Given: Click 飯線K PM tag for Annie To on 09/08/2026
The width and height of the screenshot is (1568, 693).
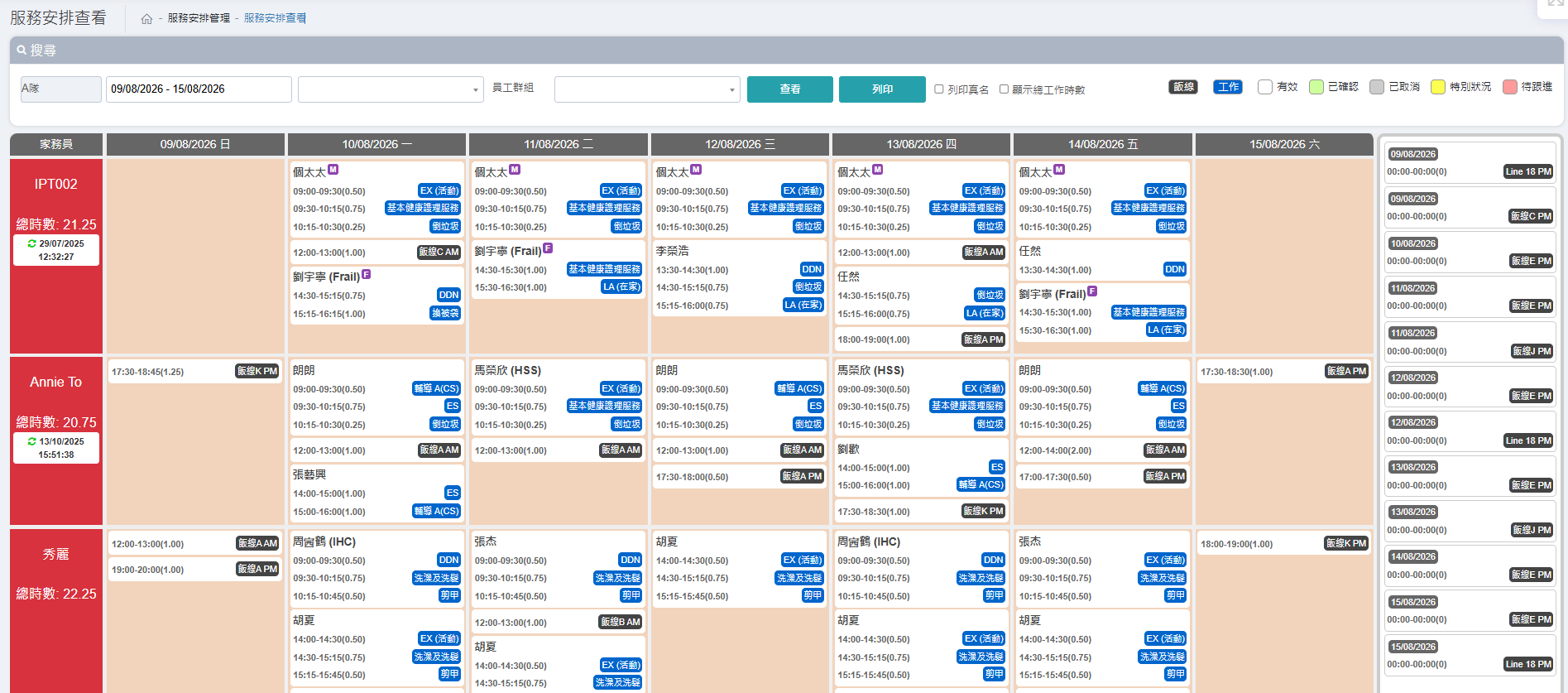Looking at the screenshot, I should pyautogui.click(x=257, y=371).
